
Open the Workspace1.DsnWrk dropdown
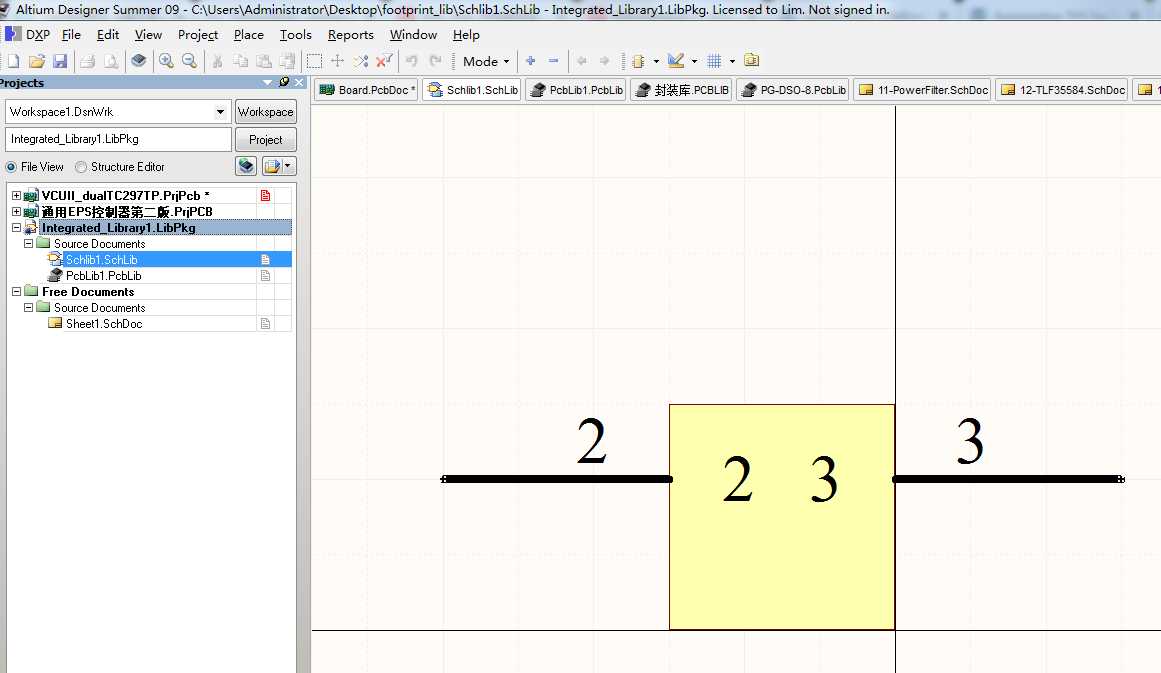pyautogui.click(x=220, y=112)
